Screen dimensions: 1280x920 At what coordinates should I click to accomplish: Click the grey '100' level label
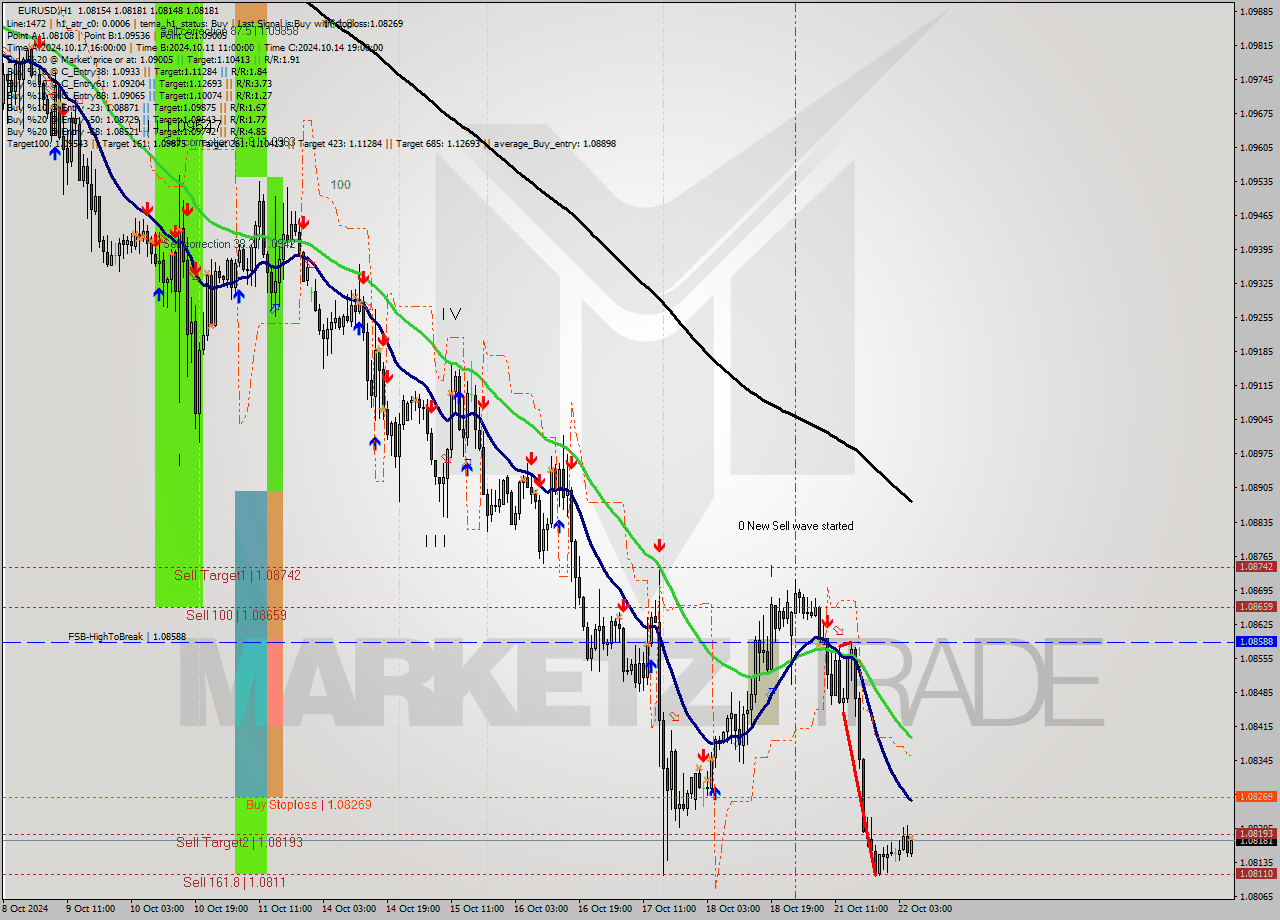point(340,185)
